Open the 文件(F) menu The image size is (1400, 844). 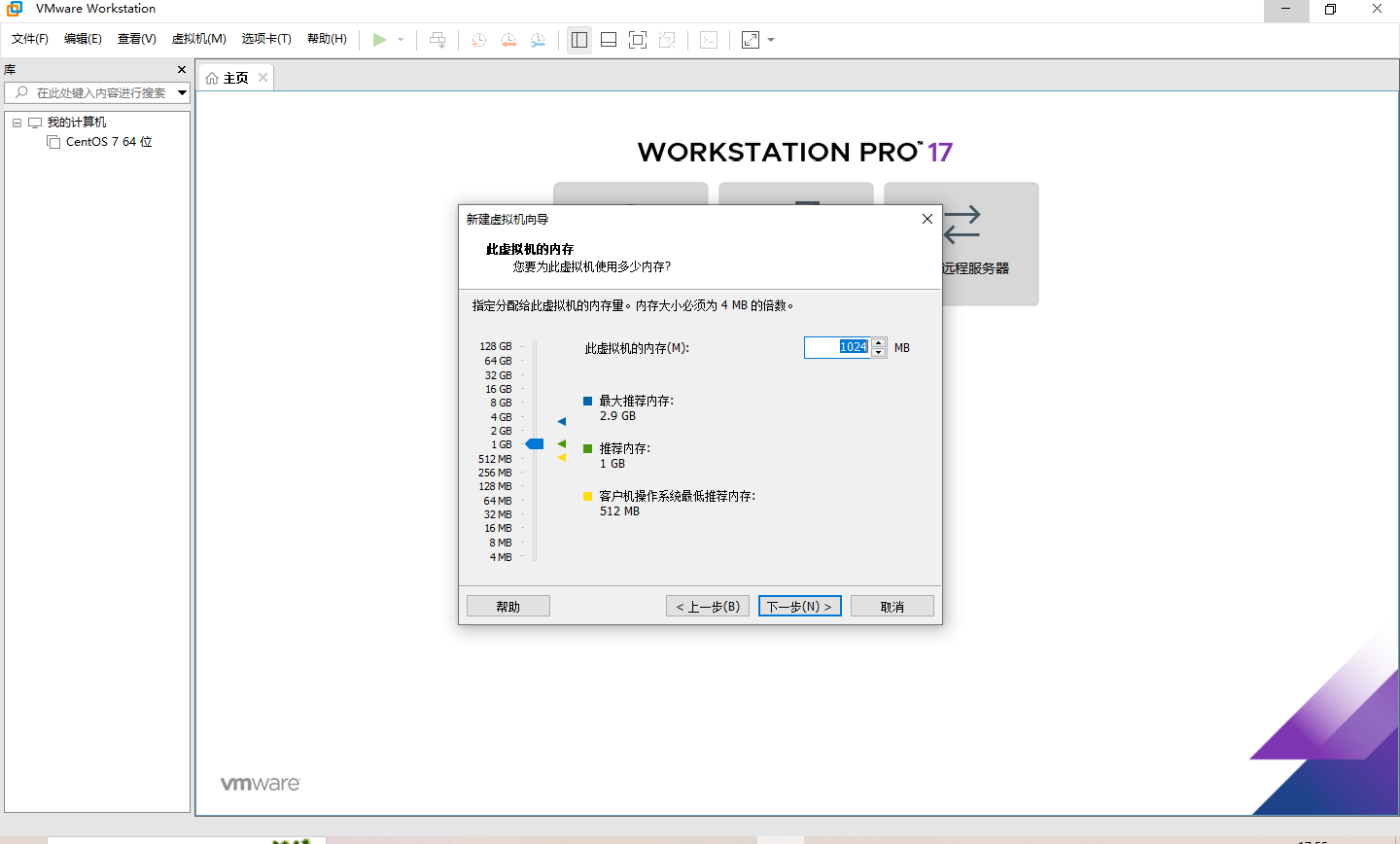[x=30, y=39]
